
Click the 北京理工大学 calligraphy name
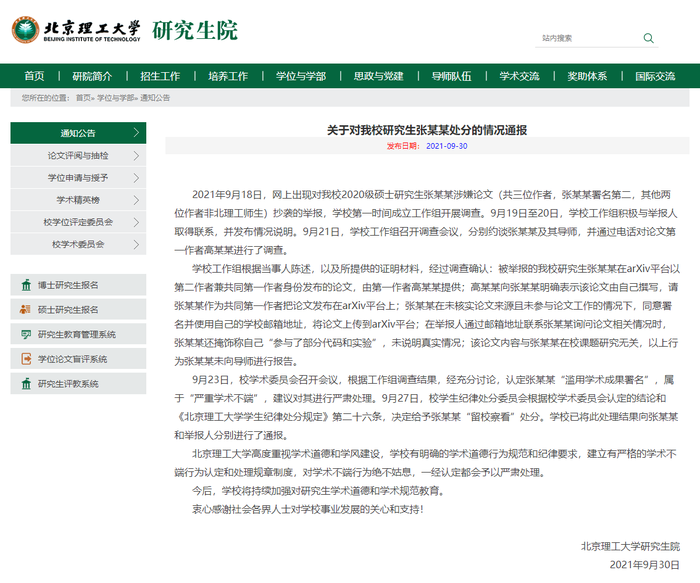tap(92, 27)
